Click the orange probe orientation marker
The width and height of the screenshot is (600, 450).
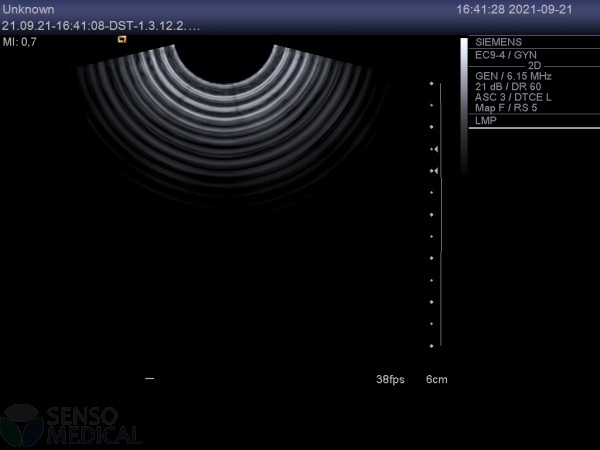click(x=122, y=39)
